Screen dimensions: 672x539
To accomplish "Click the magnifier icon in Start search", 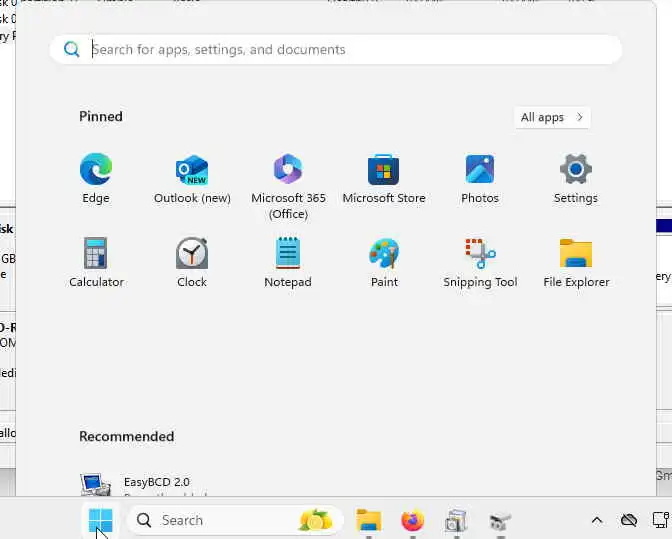I will point(72,50).
